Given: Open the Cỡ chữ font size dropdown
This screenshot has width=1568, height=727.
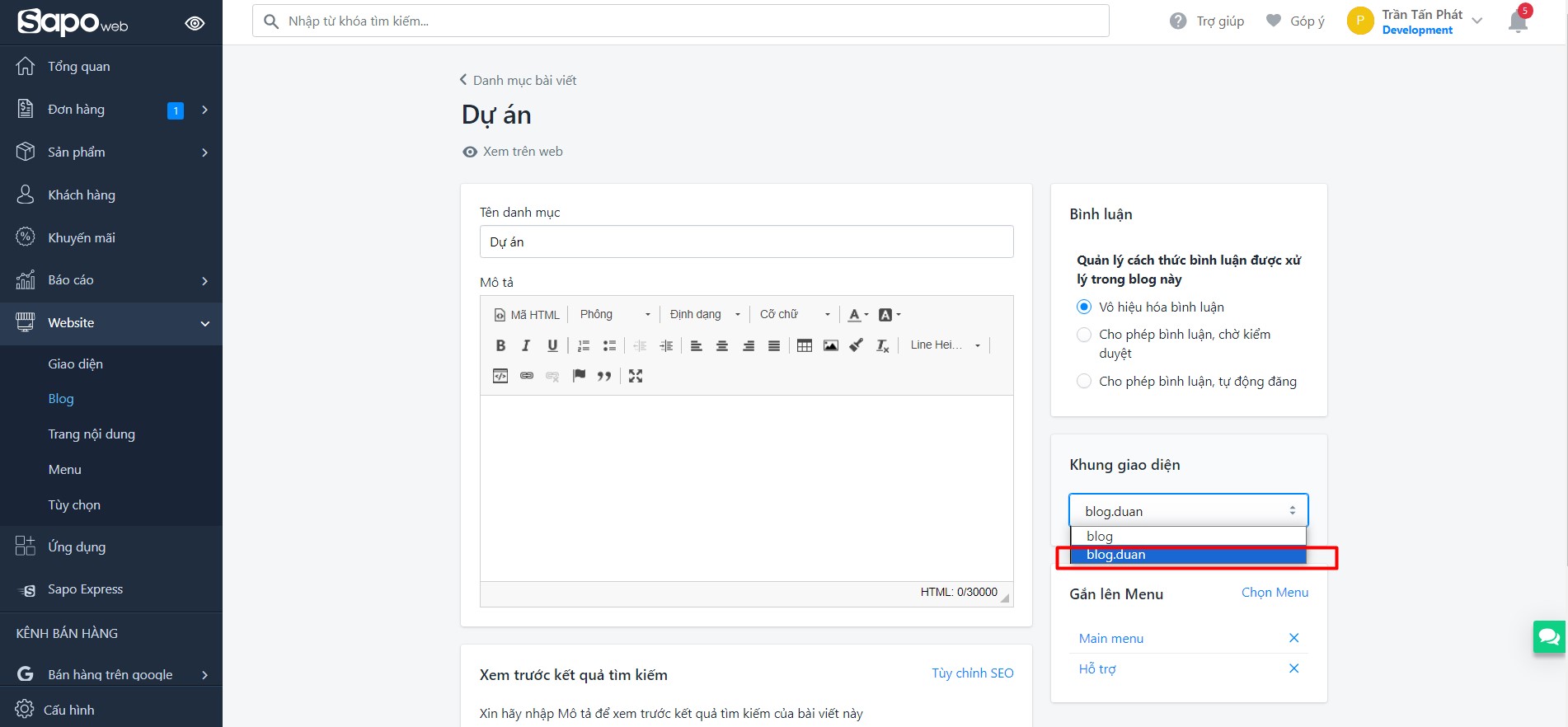Looking at the screenshot, I should point(795,314).
